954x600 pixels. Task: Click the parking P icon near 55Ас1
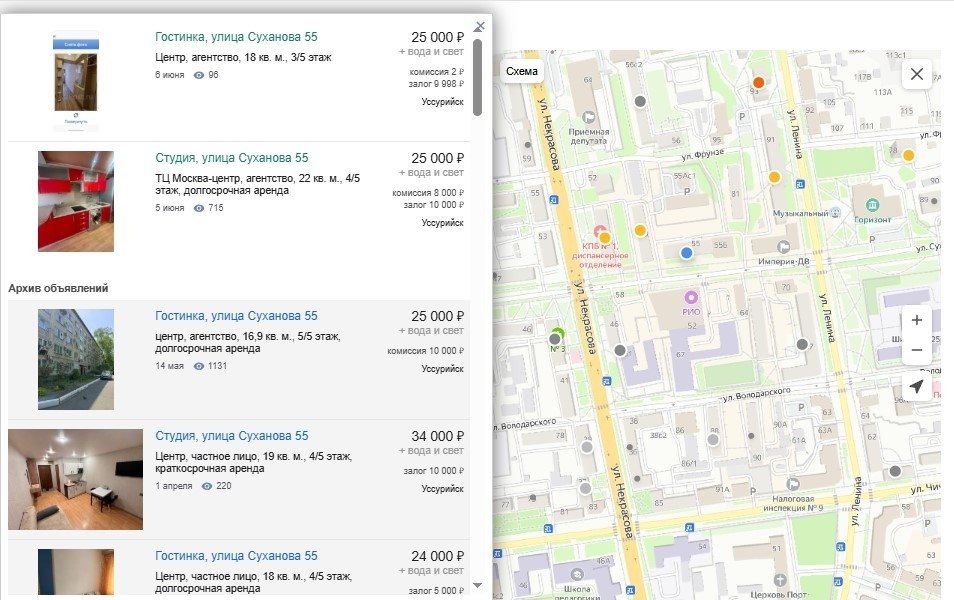tap(687, 191)
